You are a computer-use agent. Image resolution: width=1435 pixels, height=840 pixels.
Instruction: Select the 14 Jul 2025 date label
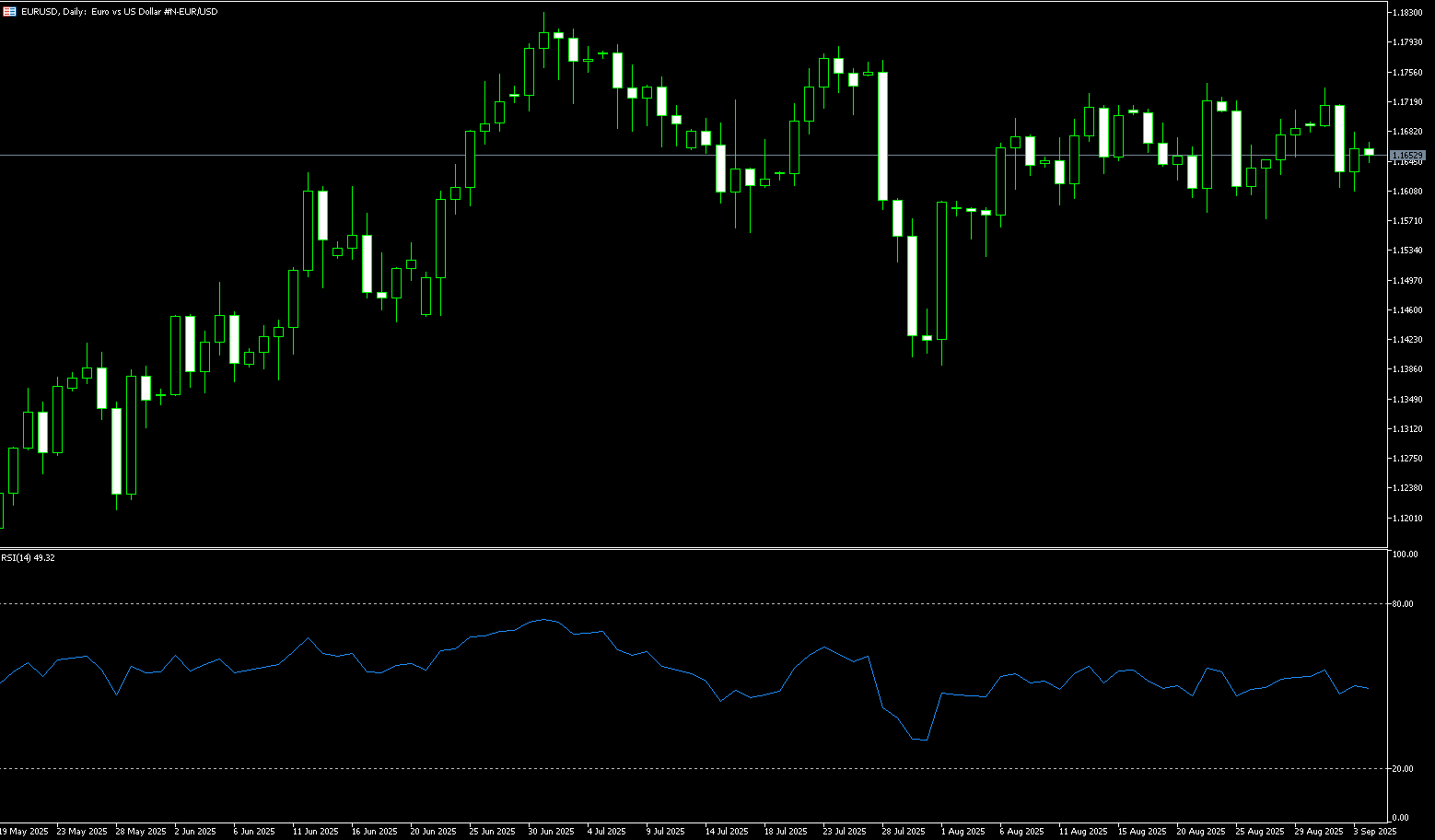(727, 832)
